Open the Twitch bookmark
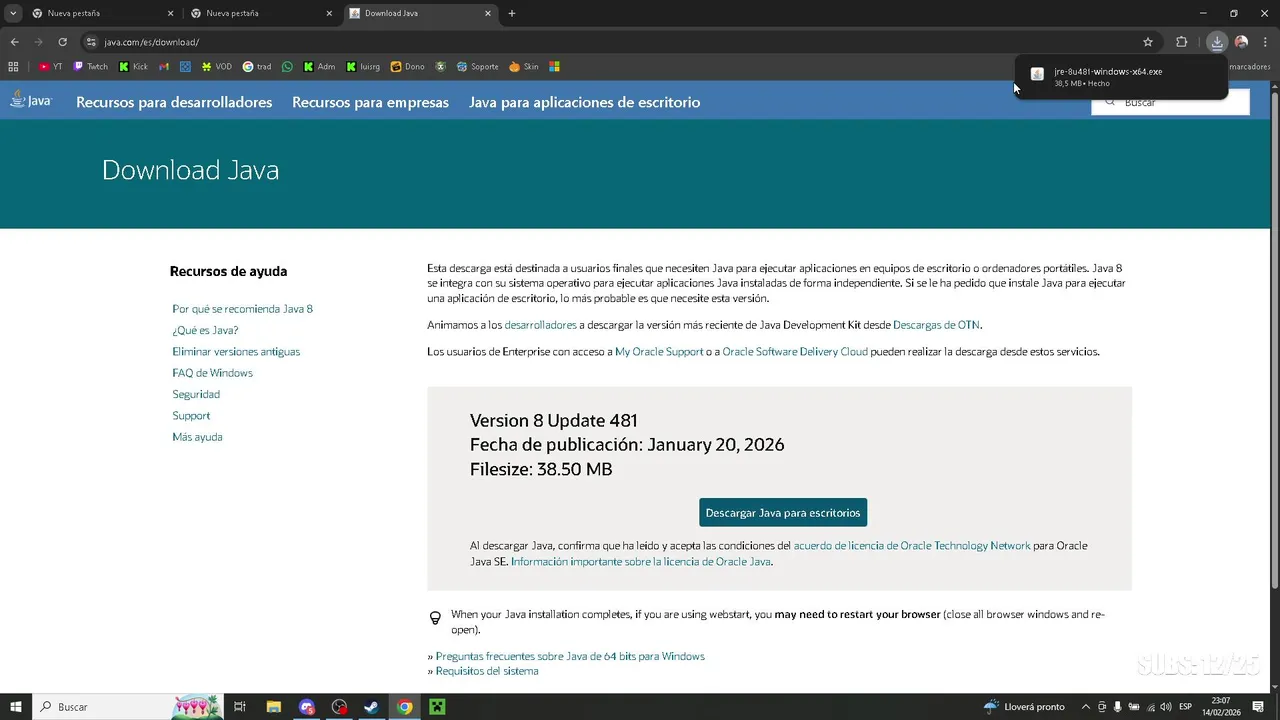This screenshot has width=1280, height=720. [x=90, y=67]
